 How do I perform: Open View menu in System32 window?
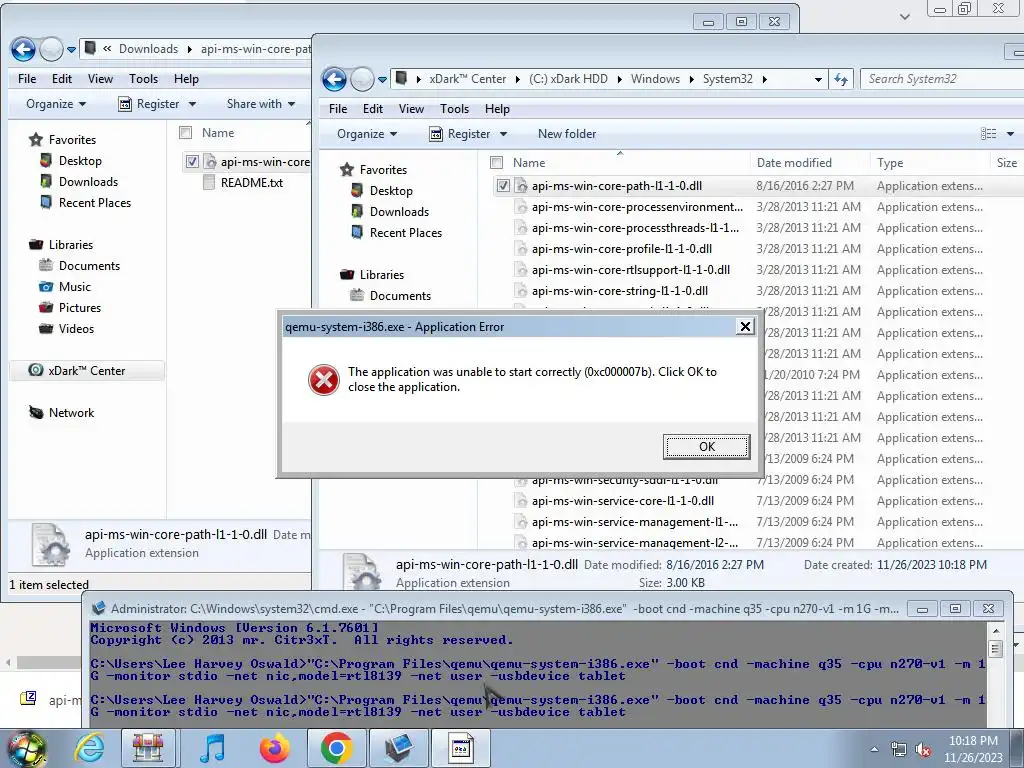(x=411, y=108)
